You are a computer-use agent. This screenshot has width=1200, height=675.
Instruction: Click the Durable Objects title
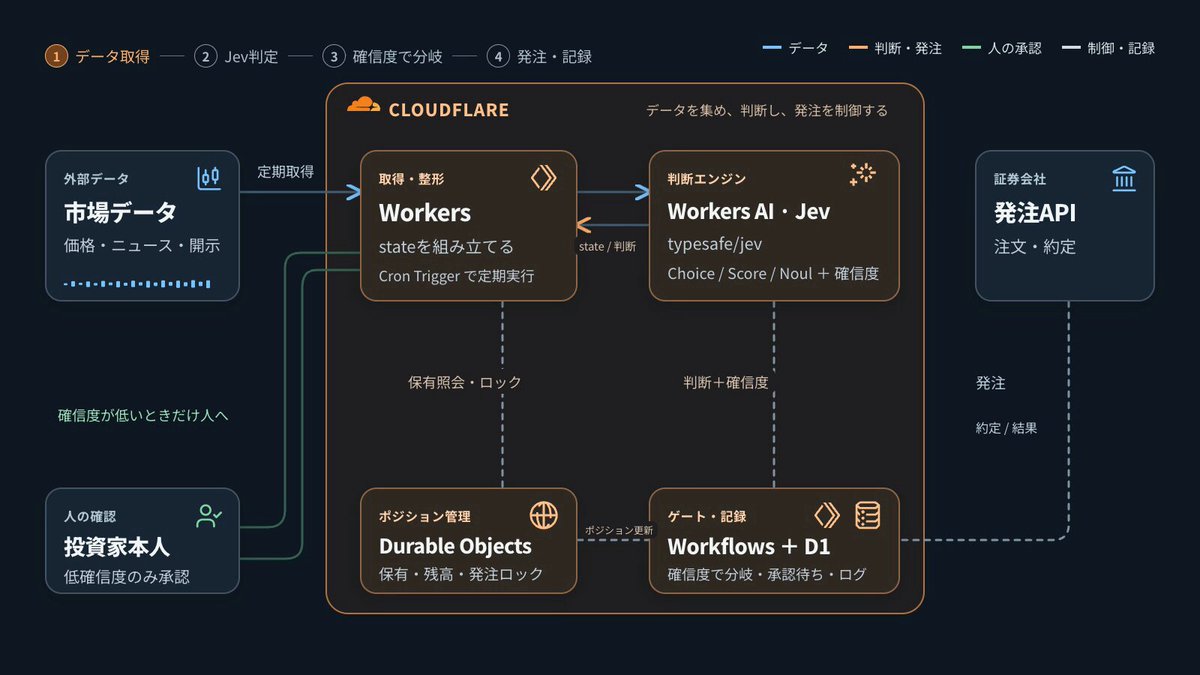(x=455, y=546)
